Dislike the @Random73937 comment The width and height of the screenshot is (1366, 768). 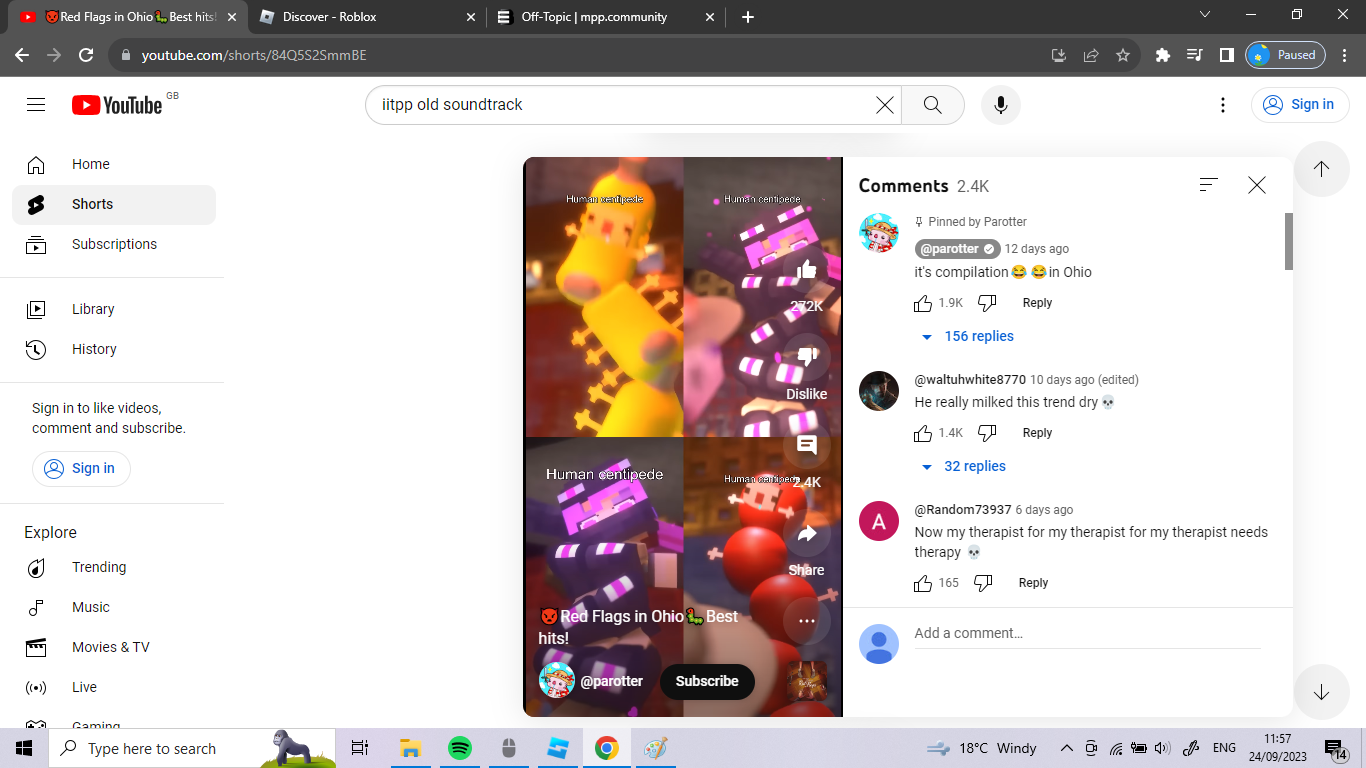click(983, 583)
